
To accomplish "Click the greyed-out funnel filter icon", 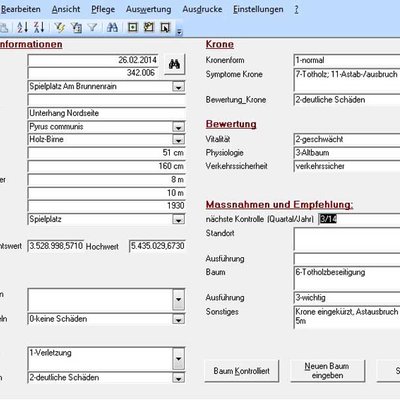I will coord(92,27).
